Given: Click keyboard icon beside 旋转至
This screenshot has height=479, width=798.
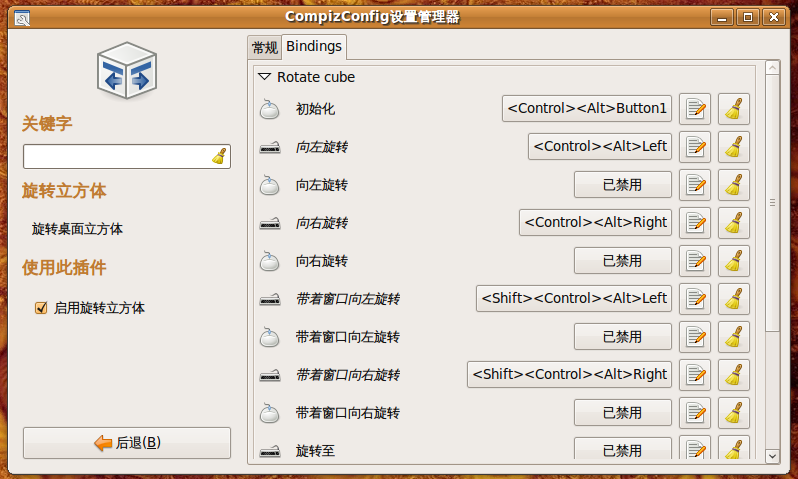Looking at the screenshot, I should pos(270,451).
